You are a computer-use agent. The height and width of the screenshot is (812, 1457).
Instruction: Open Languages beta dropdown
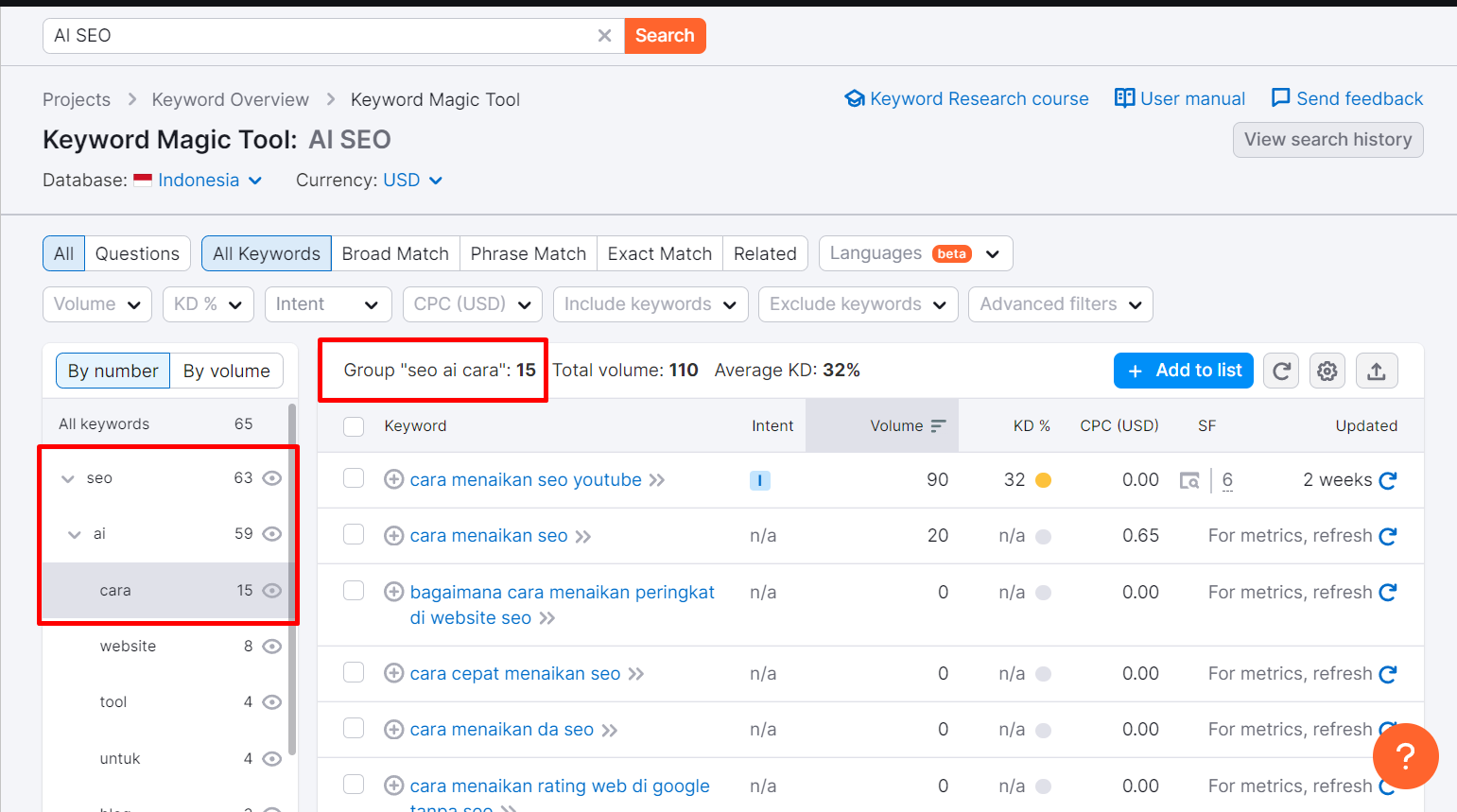point(915,253)
